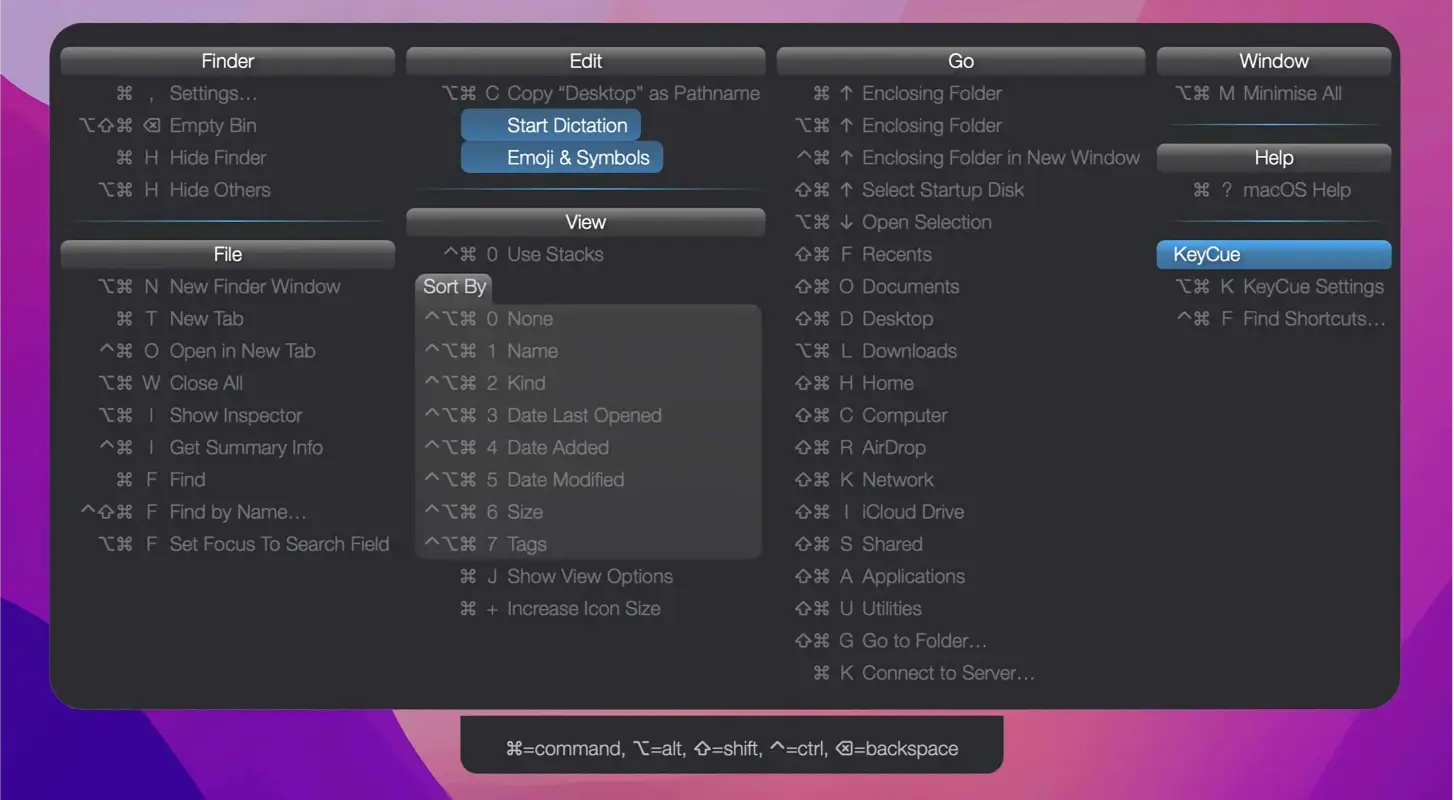Click the Go section header
Viewport: 1454px width, 800px height.
click(960, 62)
